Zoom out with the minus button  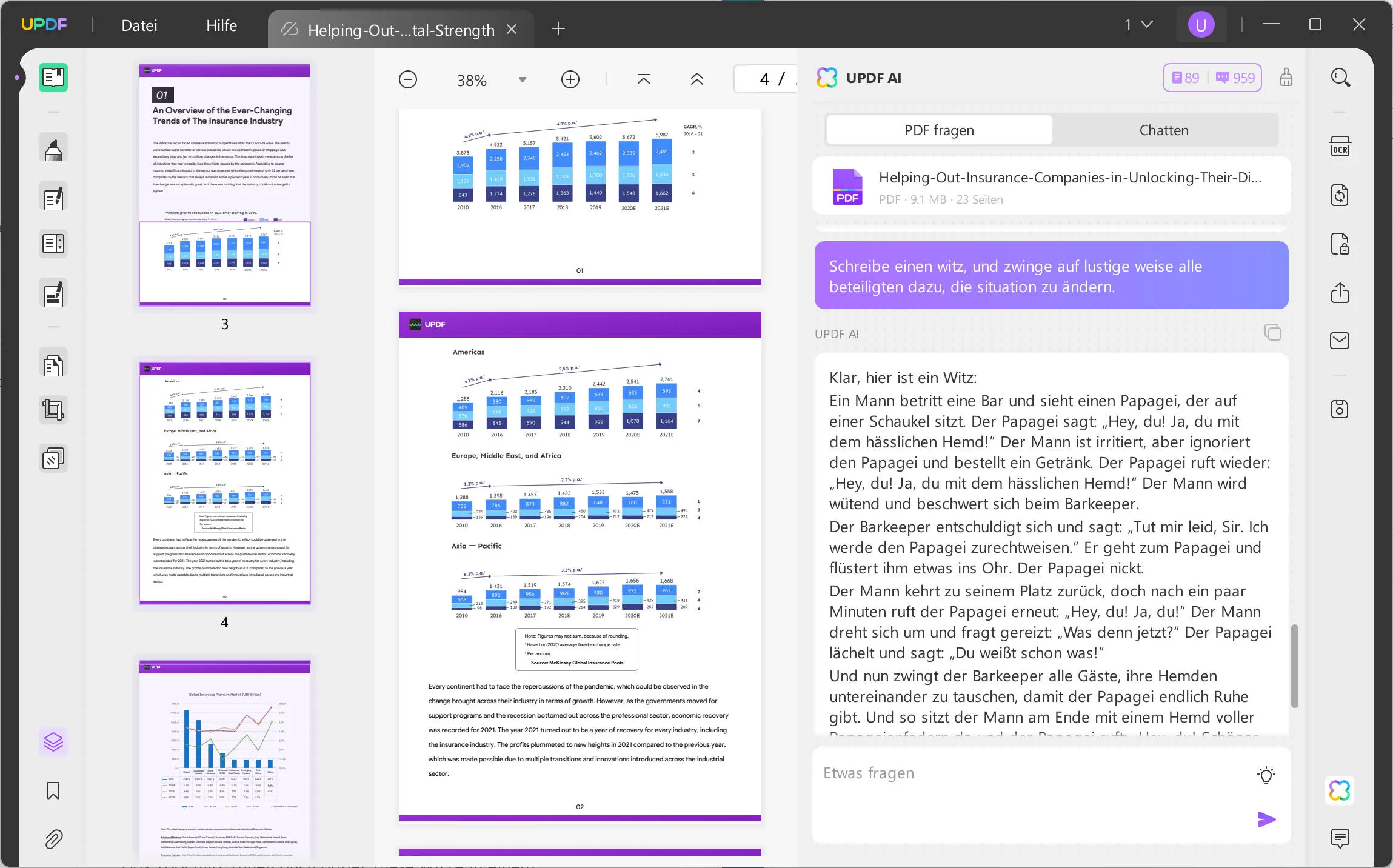coord(407,79)
